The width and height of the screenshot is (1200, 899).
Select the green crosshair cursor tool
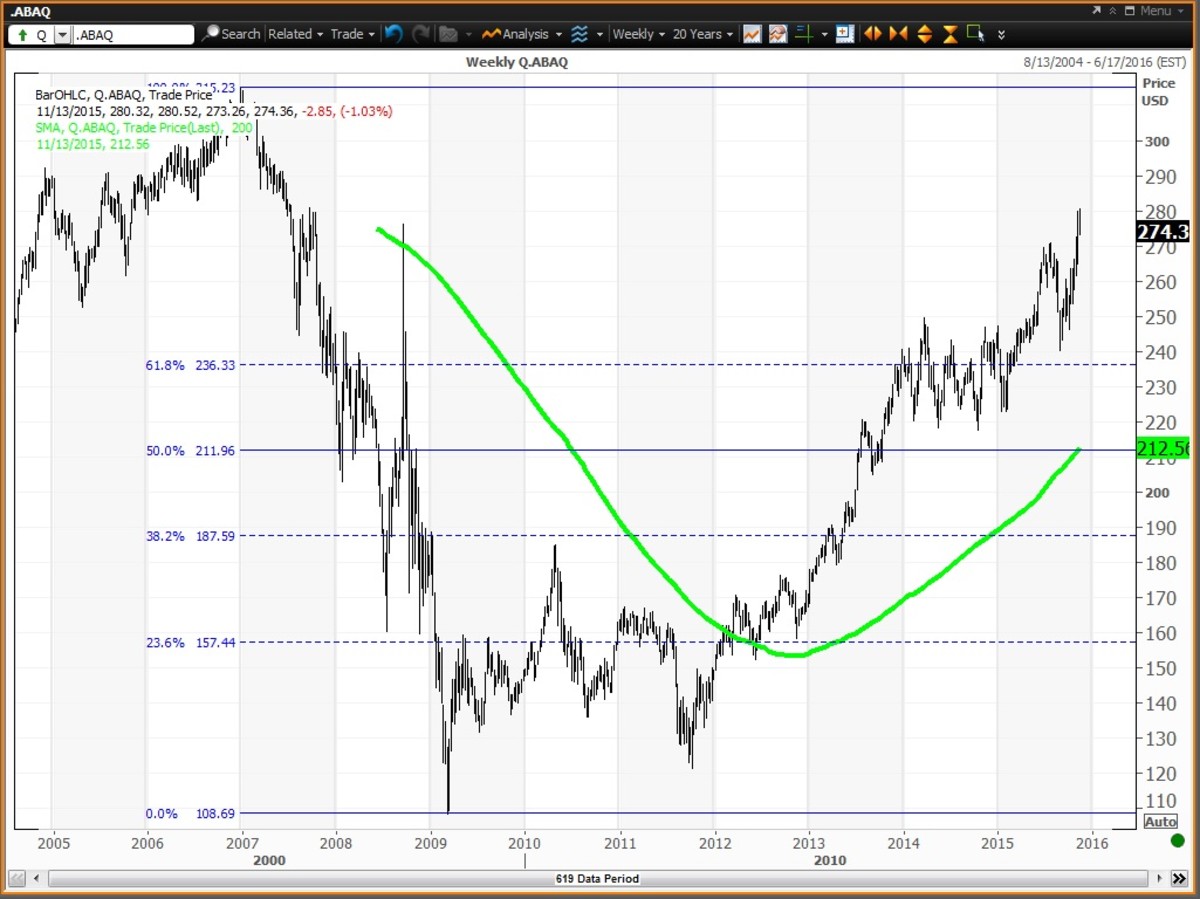tap(804, 34)
